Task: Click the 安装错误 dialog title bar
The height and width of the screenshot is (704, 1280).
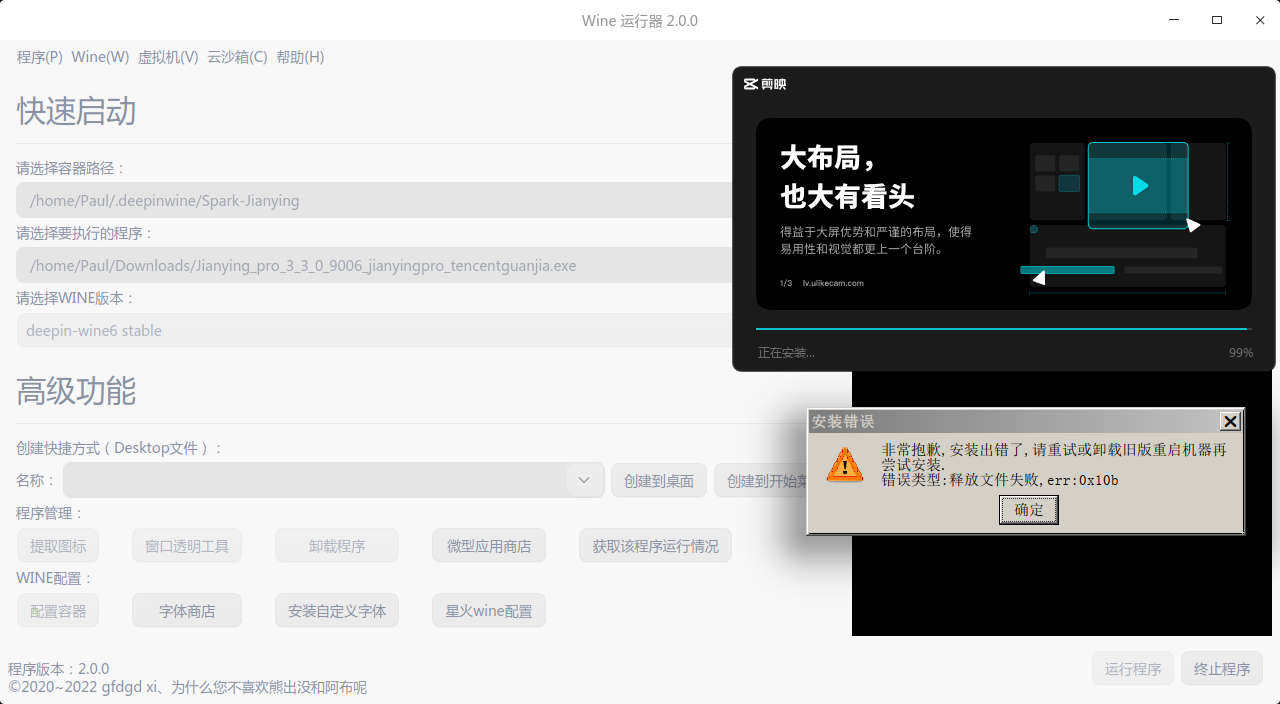Action: (1014, 421)
